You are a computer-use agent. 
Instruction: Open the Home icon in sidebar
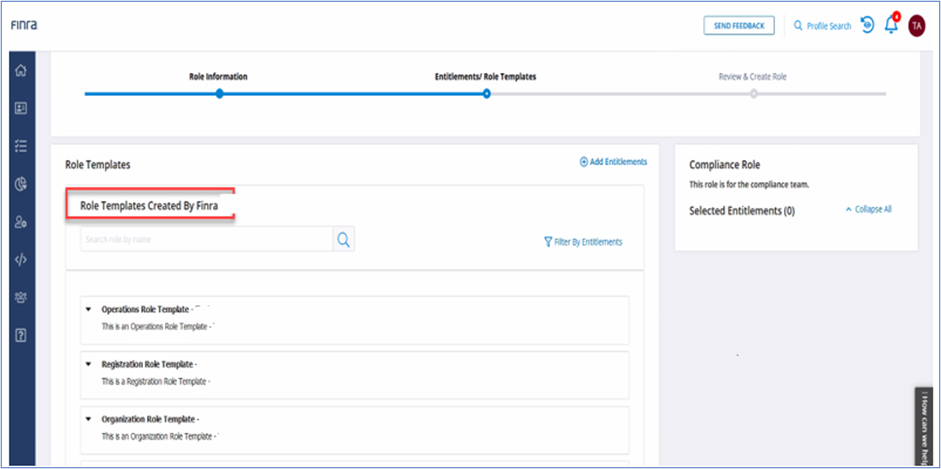[x=20, y=70]
